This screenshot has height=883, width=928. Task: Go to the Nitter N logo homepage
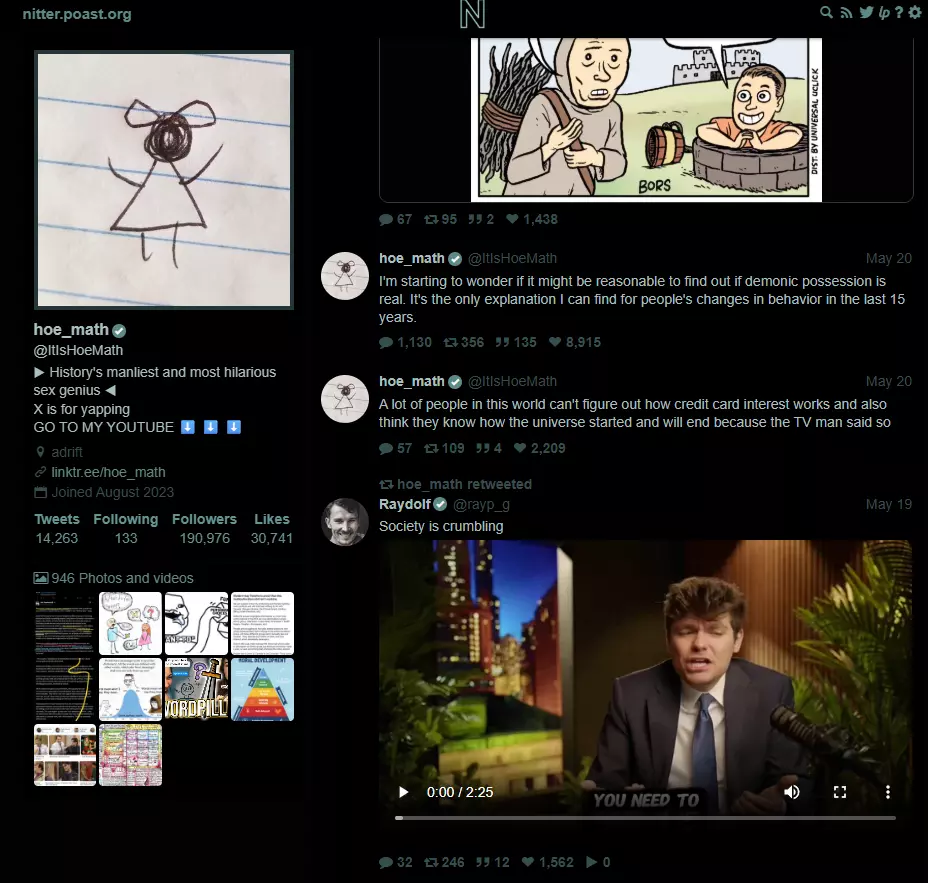[472, 14]
